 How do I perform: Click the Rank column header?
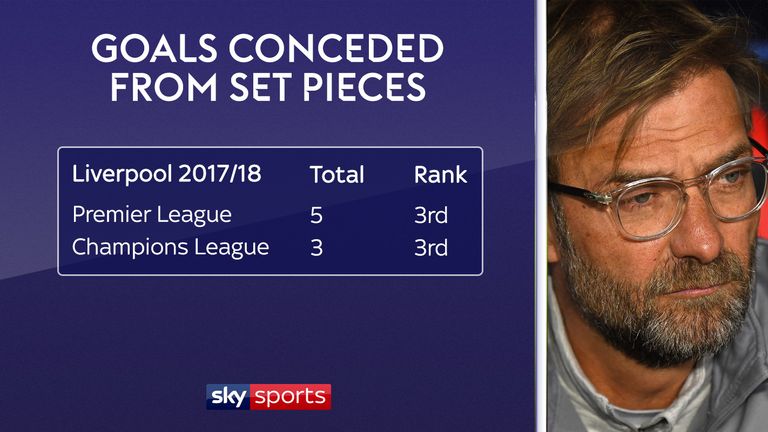[x=440, y=175]
